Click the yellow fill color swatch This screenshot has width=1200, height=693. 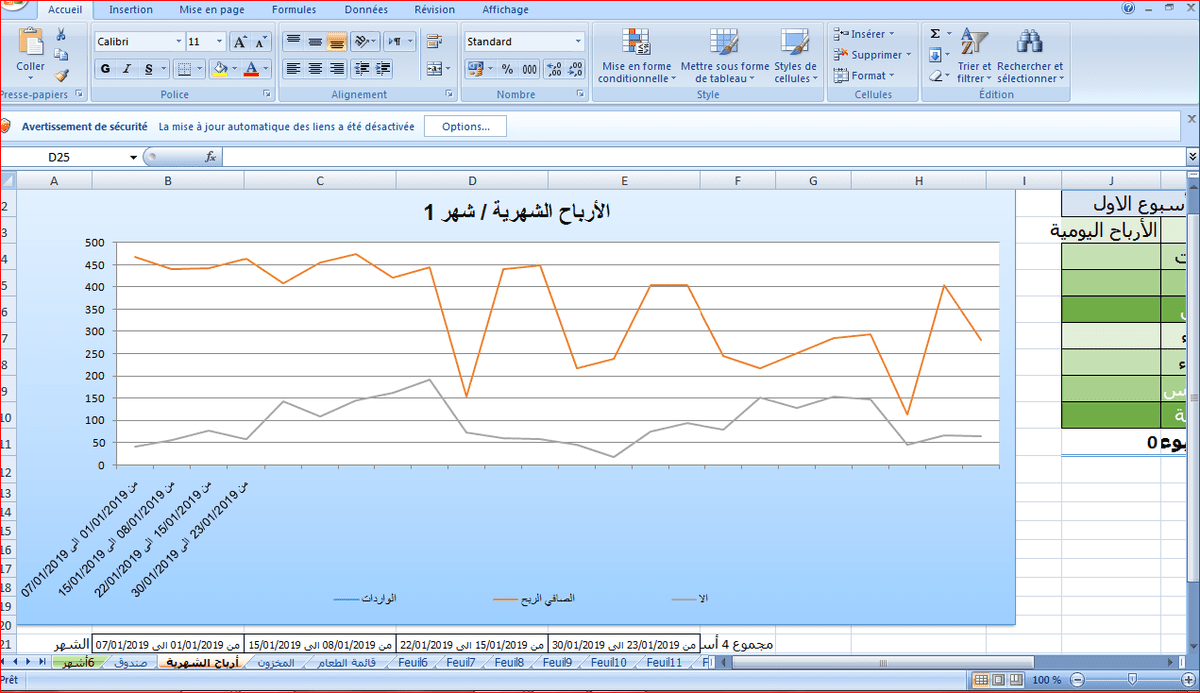[x=219, y=69]
